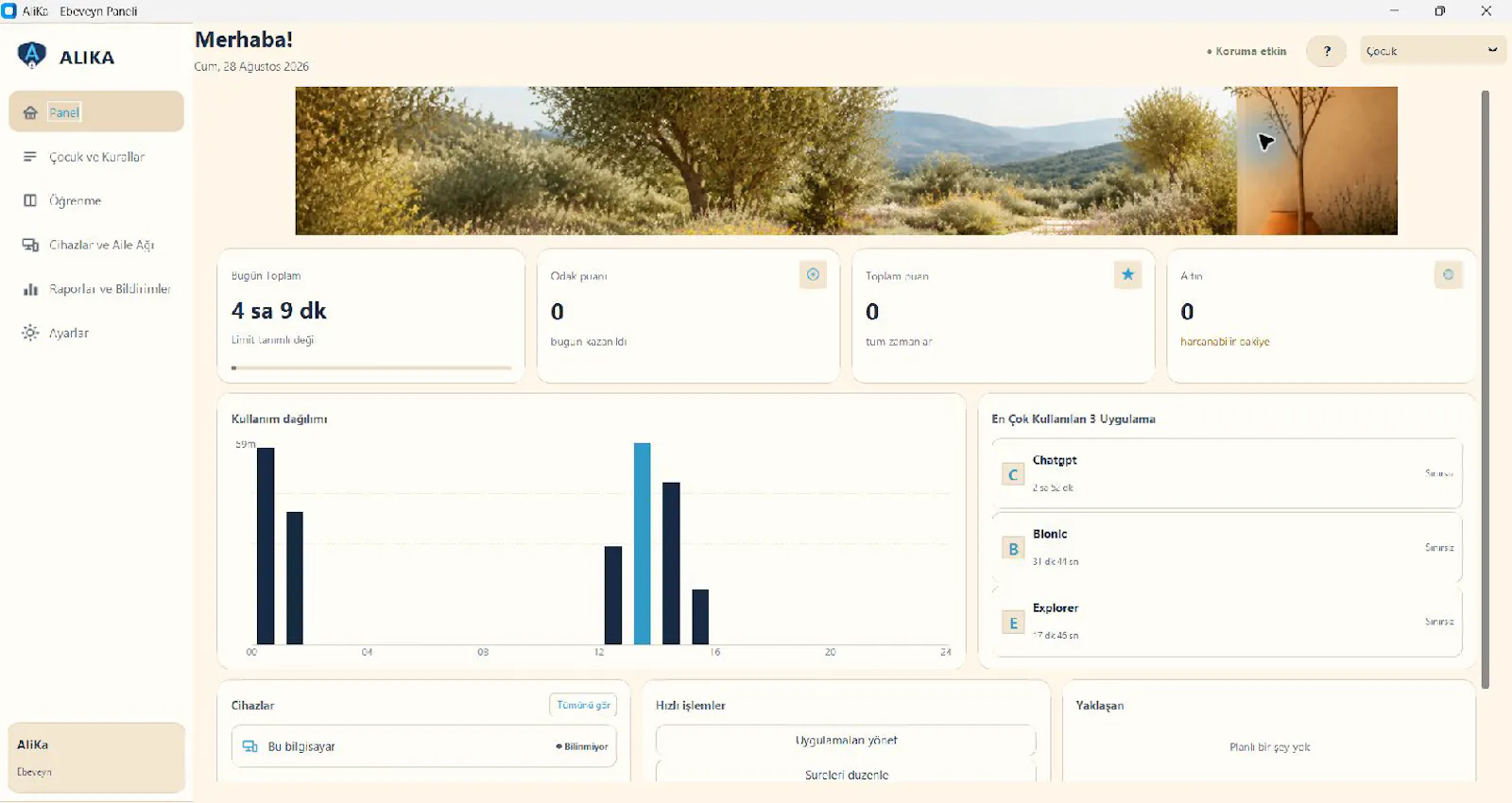Click the AliKa app icon in title bar

[x=9, y=11]
